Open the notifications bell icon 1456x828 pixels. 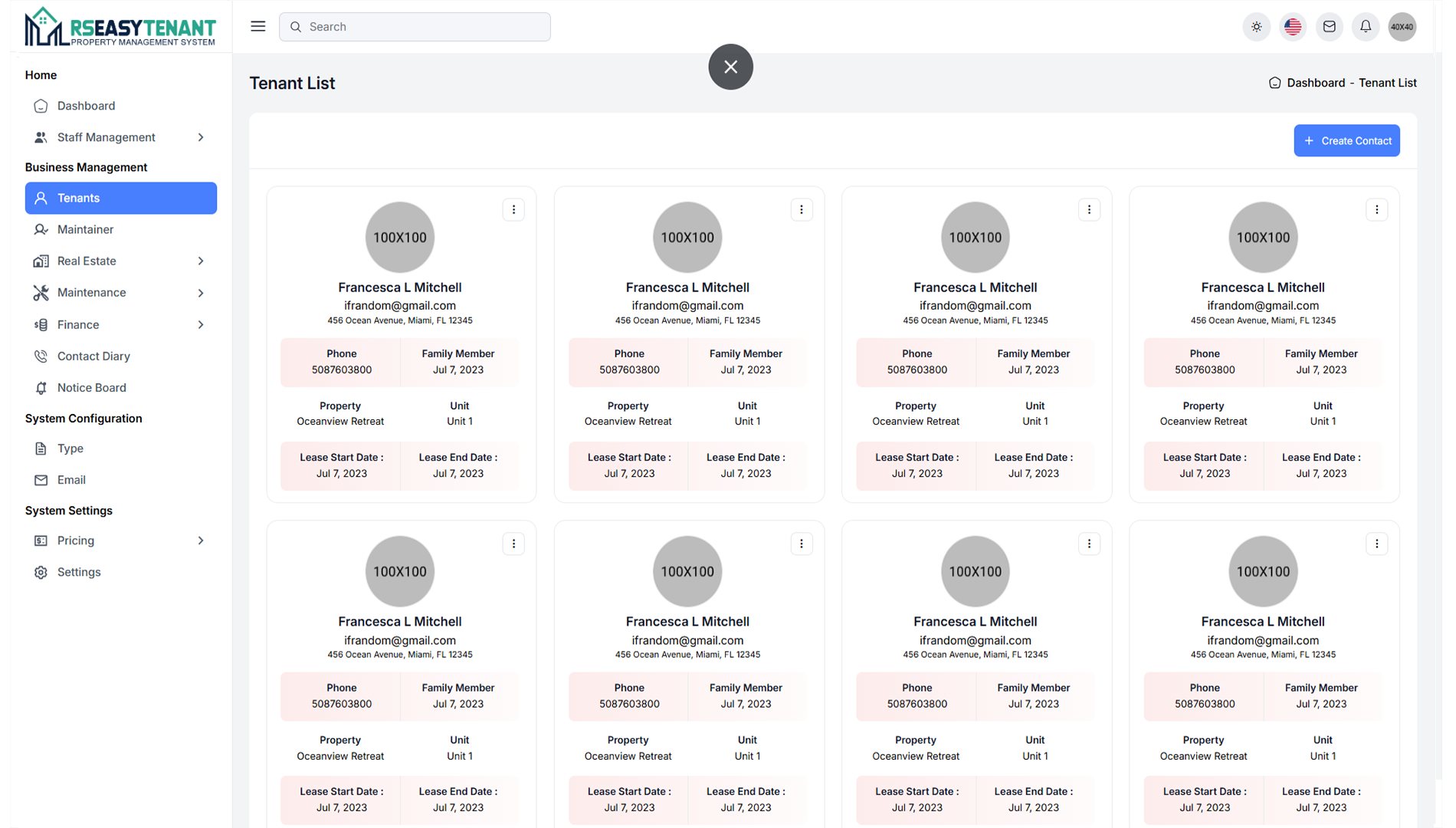click(x=1366, y=27)
